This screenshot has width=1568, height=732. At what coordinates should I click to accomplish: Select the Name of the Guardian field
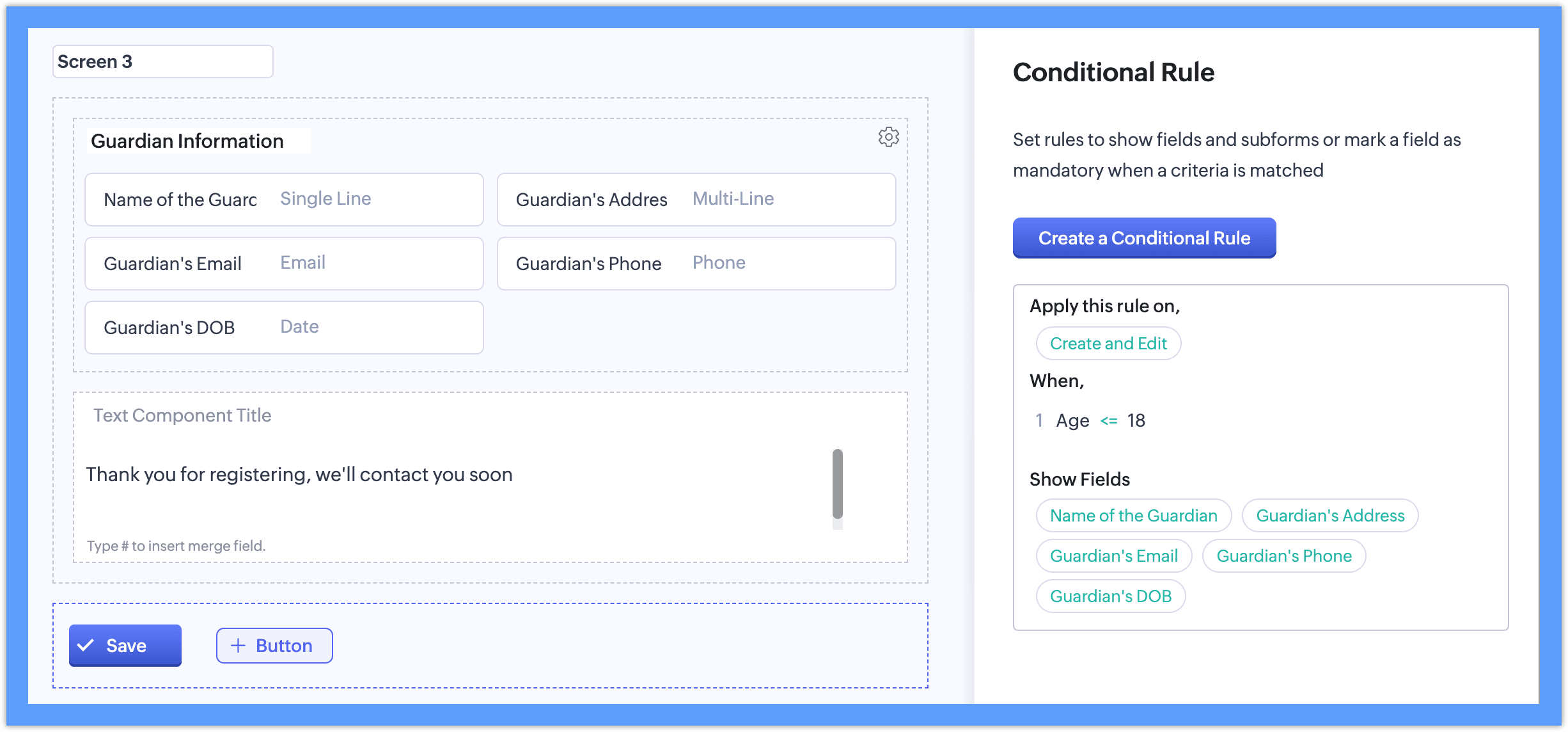pos(284,200)
